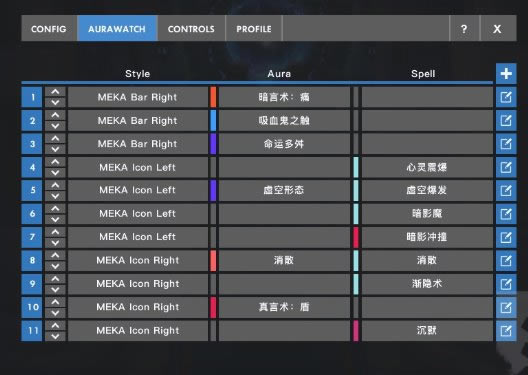528x375 pixels.
Task: Go to the PROFILE tab
Action: tap(254, 29)
